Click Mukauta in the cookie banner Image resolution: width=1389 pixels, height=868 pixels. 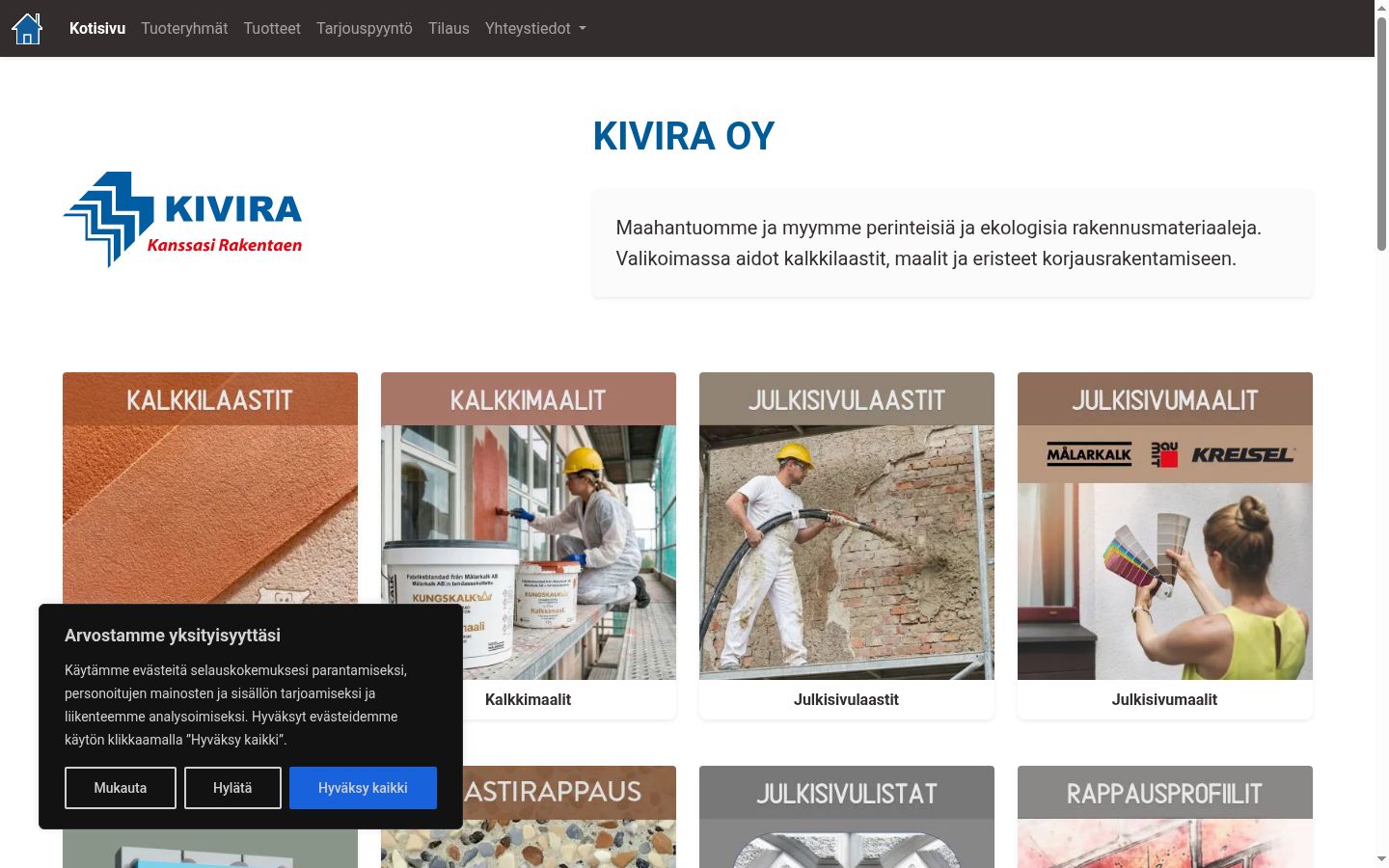point(121,788)
